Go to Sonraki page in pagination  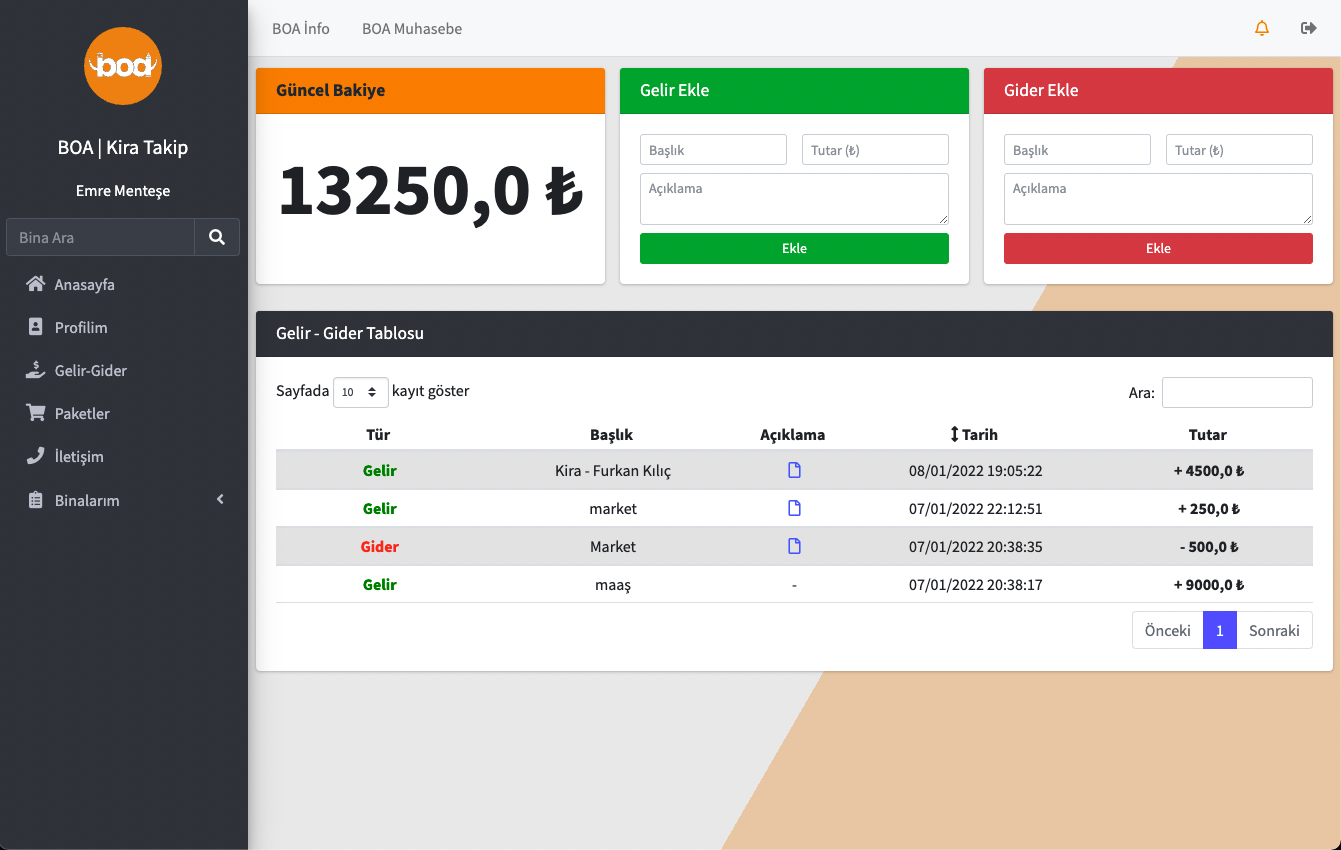(x=1274, y=631)
